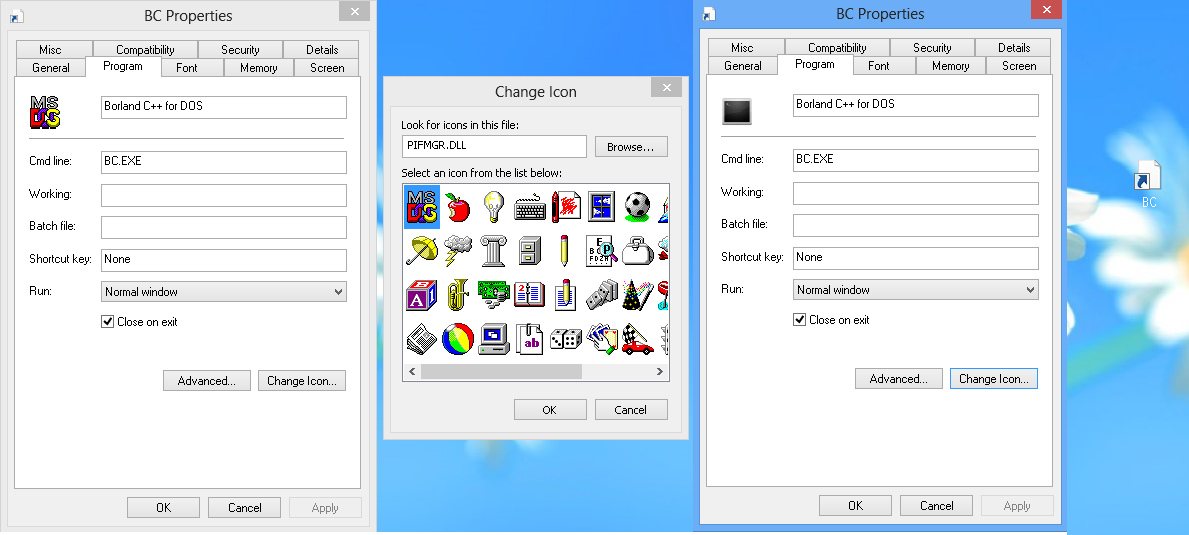Select the keyboard icon in Change Icon
The width and height of the screenshot is (1189, 535).
530,208
